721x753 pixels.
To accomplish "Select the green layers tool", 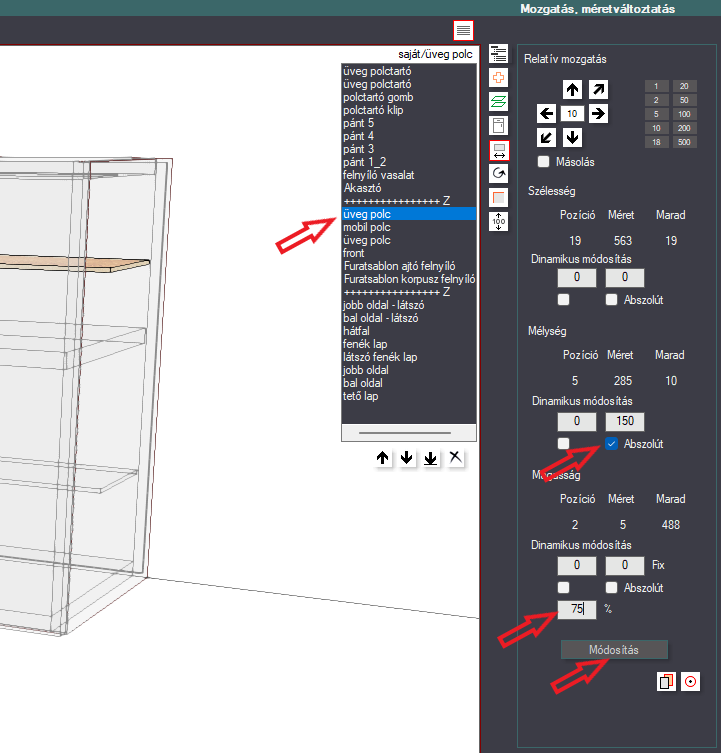I will point(499,101).
